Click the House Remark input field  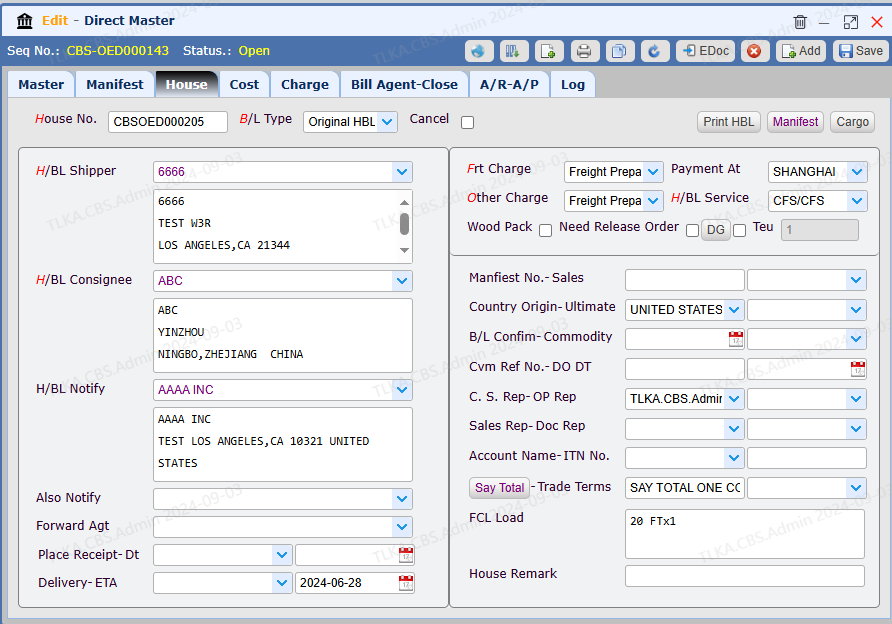pos(745,576)
